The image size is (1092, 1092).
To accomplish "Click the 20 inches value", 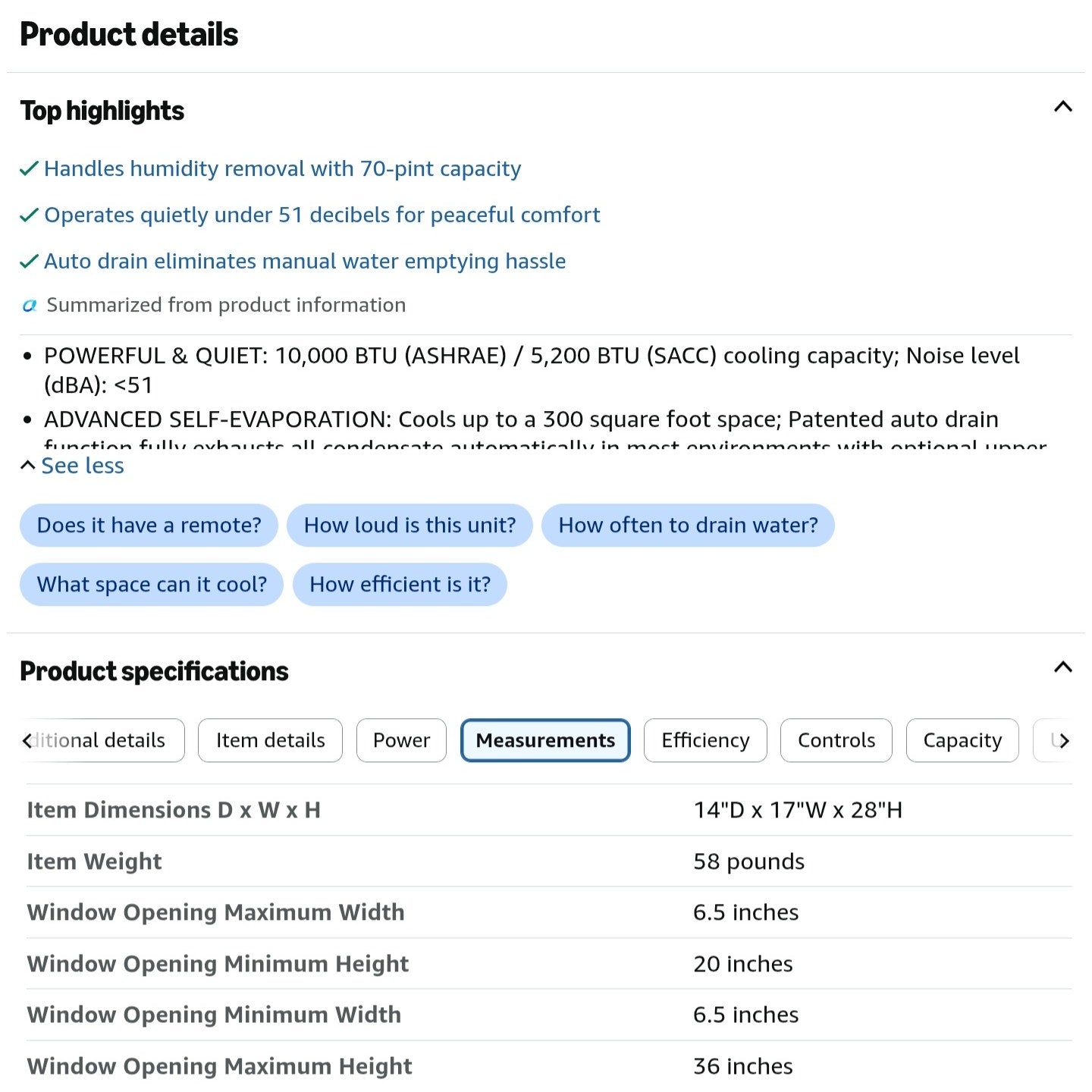I will click(x=742, y=964).
